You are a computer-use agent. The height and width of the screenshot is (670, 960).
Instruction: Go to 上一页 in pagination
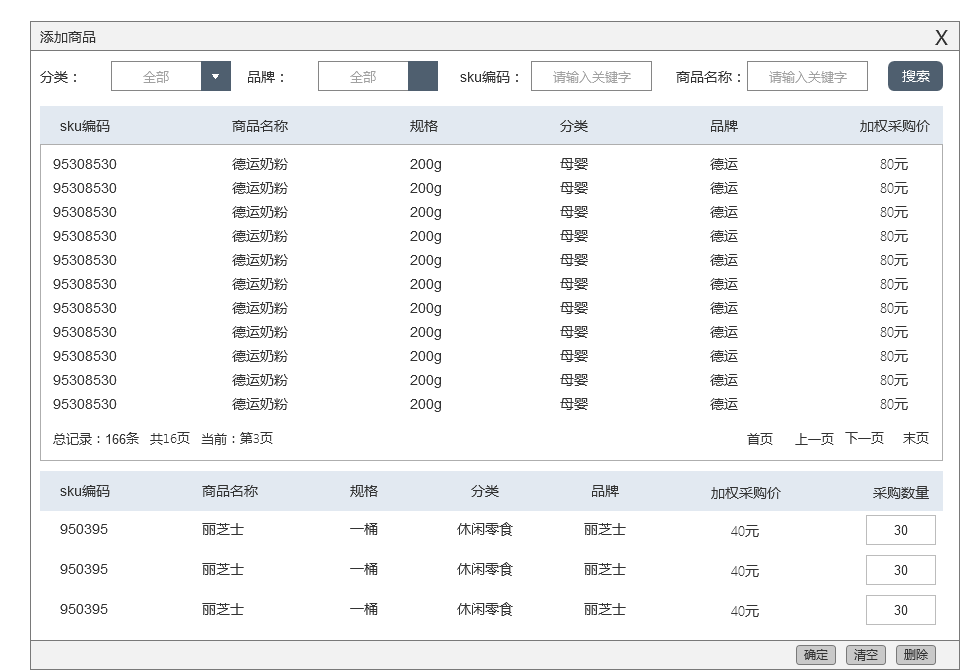tap(814, 439)
